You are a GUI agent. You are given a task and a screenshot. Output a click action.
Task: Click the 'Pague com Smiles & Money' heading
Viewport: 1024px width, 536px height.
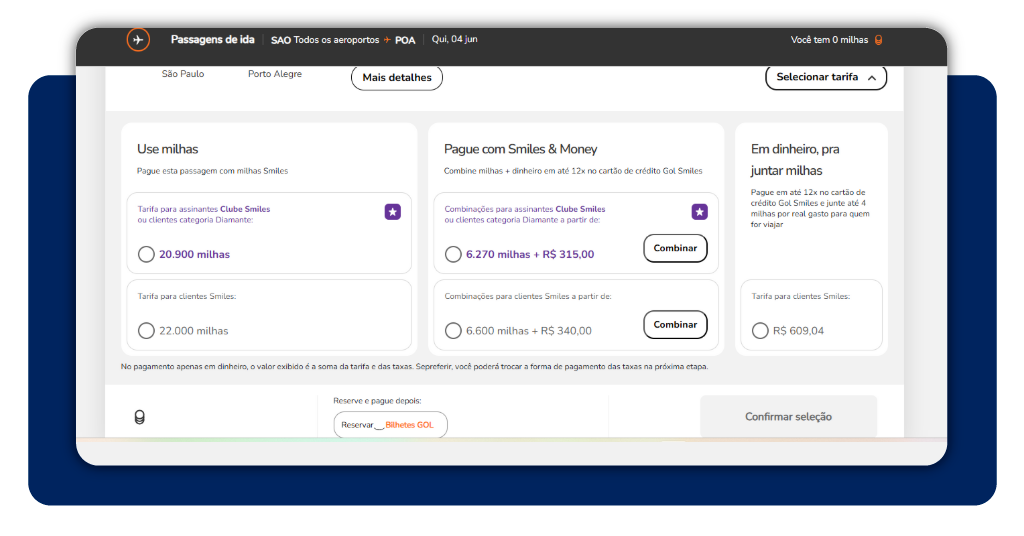coord(520,149)
